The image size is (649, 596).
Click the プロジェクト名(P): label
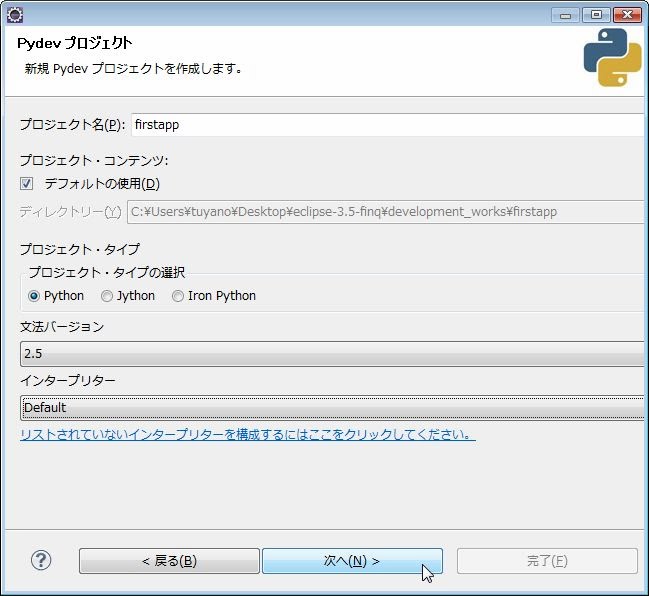tap(72, 125)
